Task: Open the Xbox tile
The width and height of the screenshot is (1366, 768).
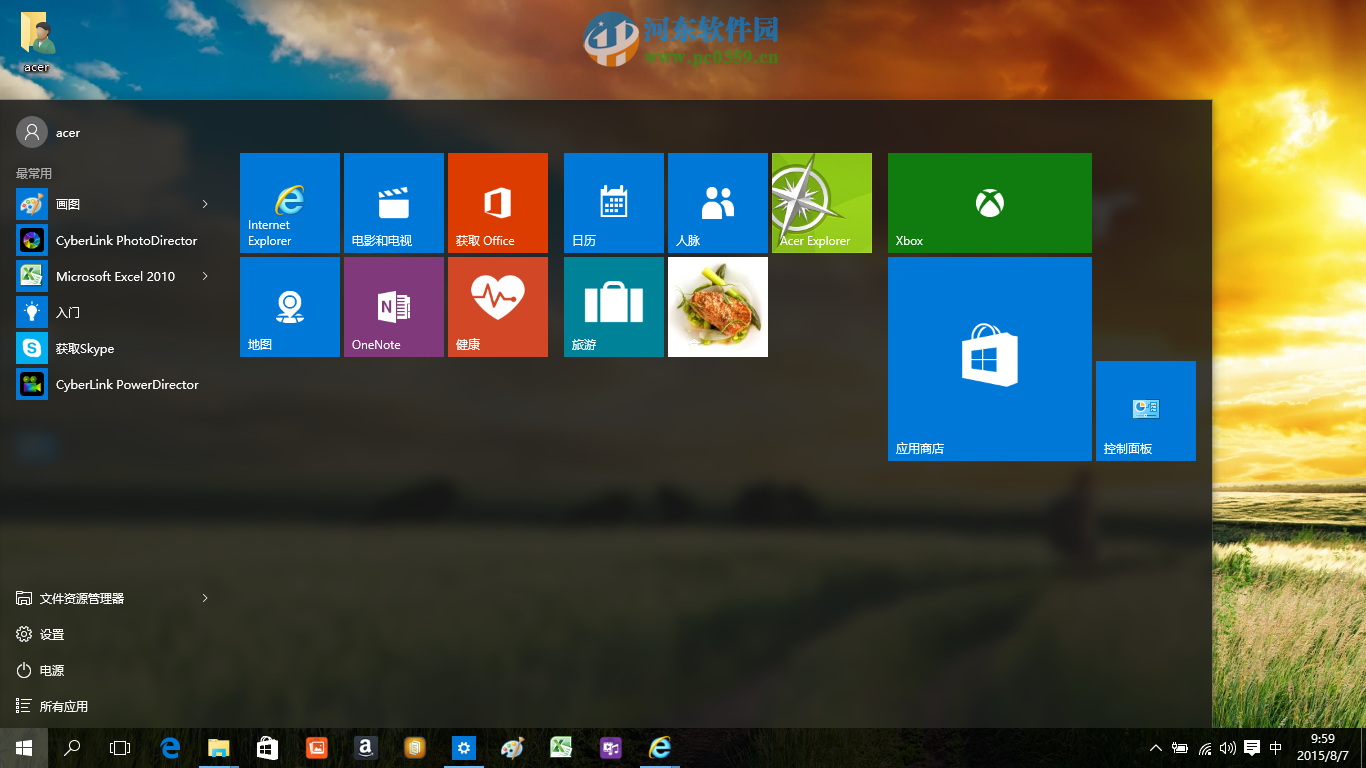Action: [x=988, y=203]
